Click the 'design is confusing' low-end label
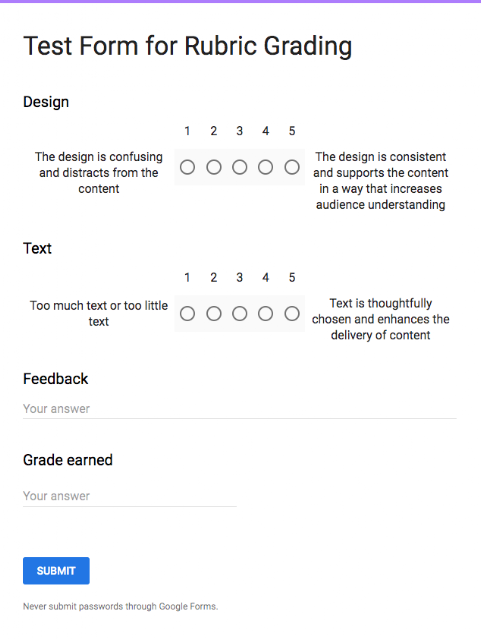This screenshot has height=640, width=481. click(99, 173)
